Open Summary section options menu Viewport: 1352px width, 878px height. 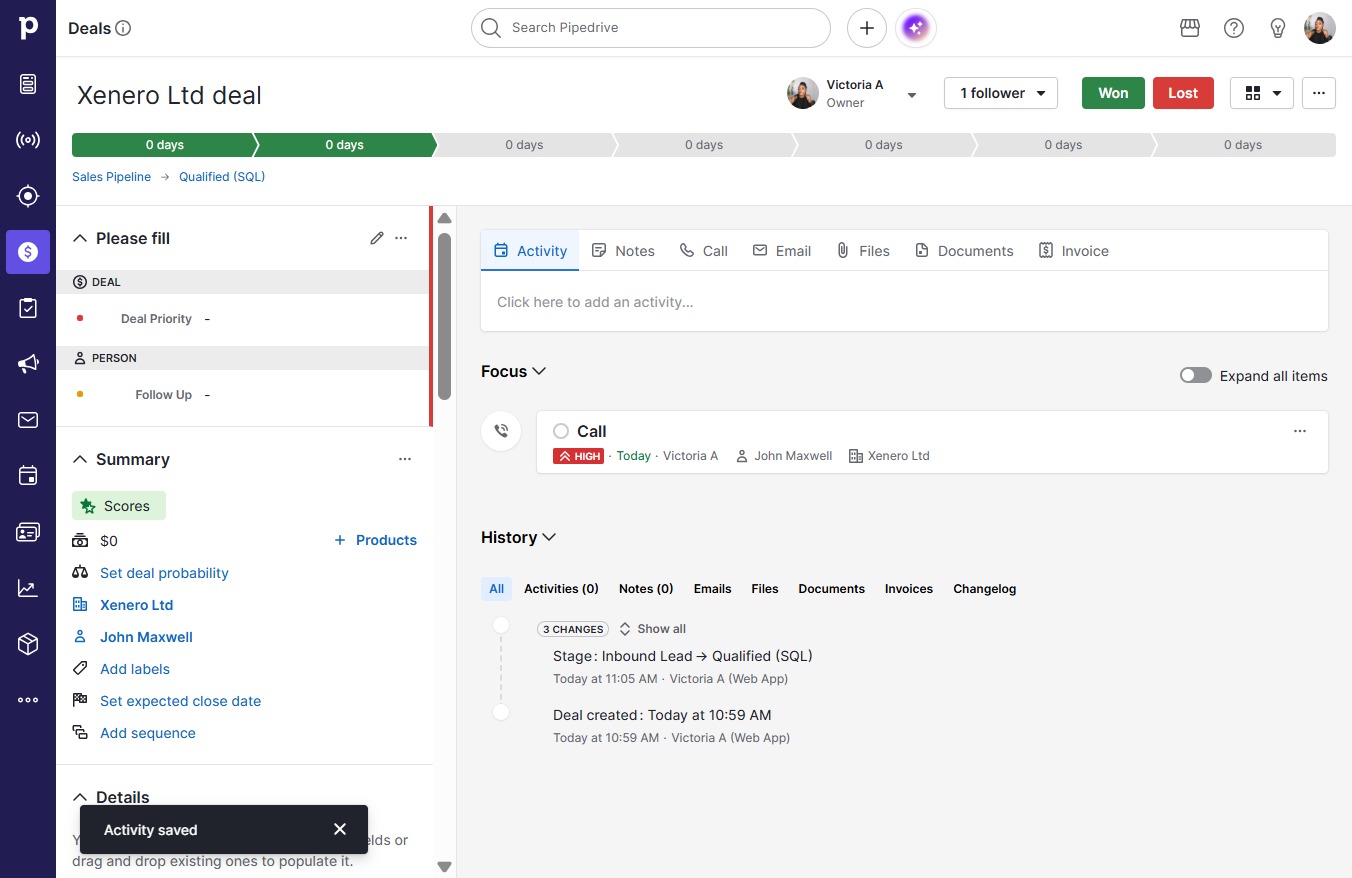tap(405, 459)
